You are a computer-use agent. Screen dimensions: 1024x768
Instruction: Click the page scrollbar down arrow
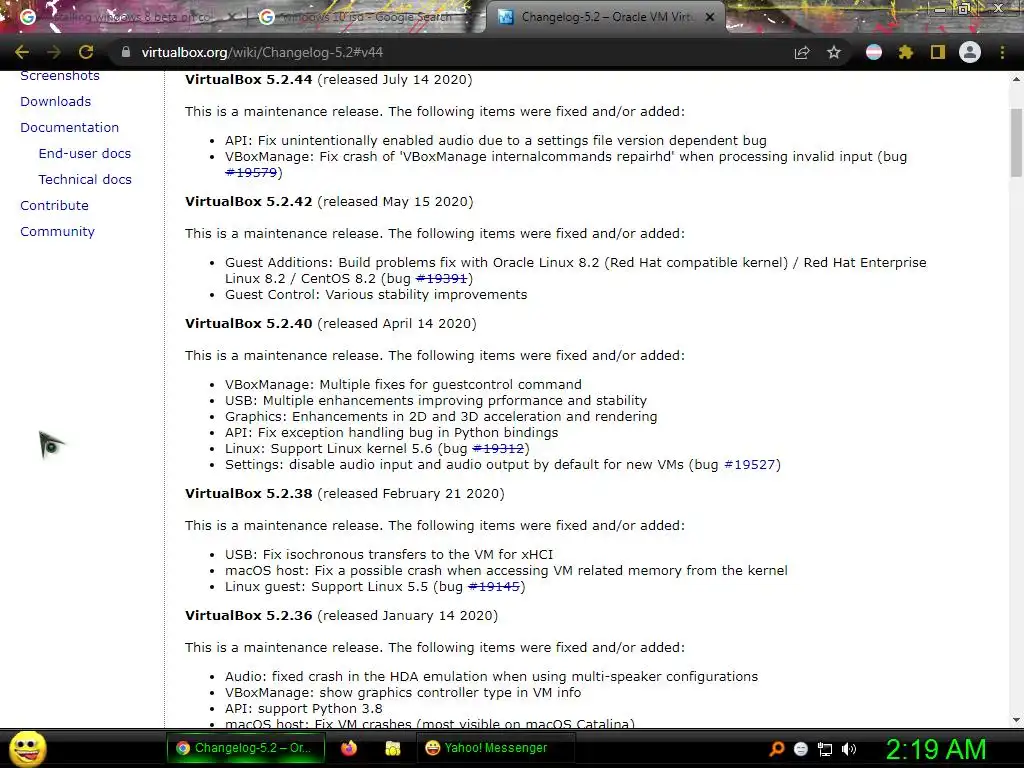click(1016, 720)
